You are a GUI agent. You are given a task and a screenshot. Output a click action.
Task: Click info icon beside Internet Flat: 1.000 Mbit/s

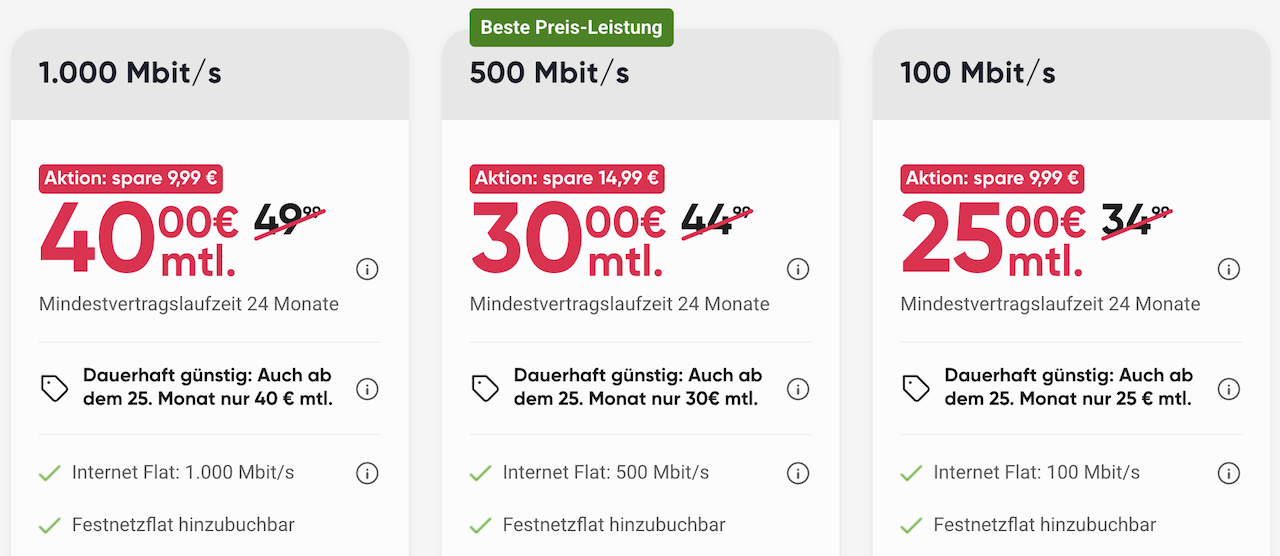click(x=367, y=473)
